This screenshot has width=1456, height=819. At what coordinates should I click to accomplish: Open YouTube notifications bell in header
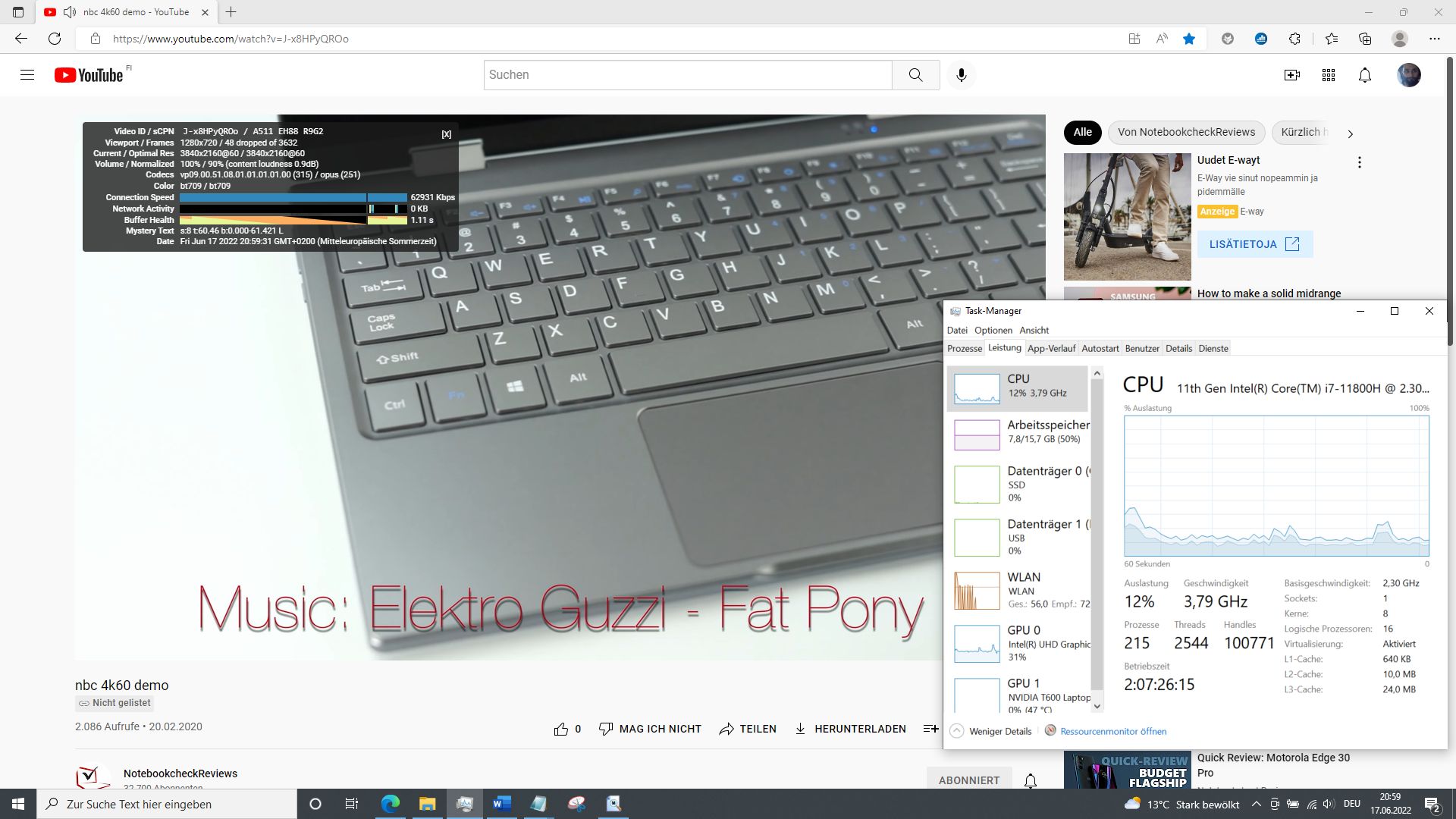click(x=1365, y=75)
